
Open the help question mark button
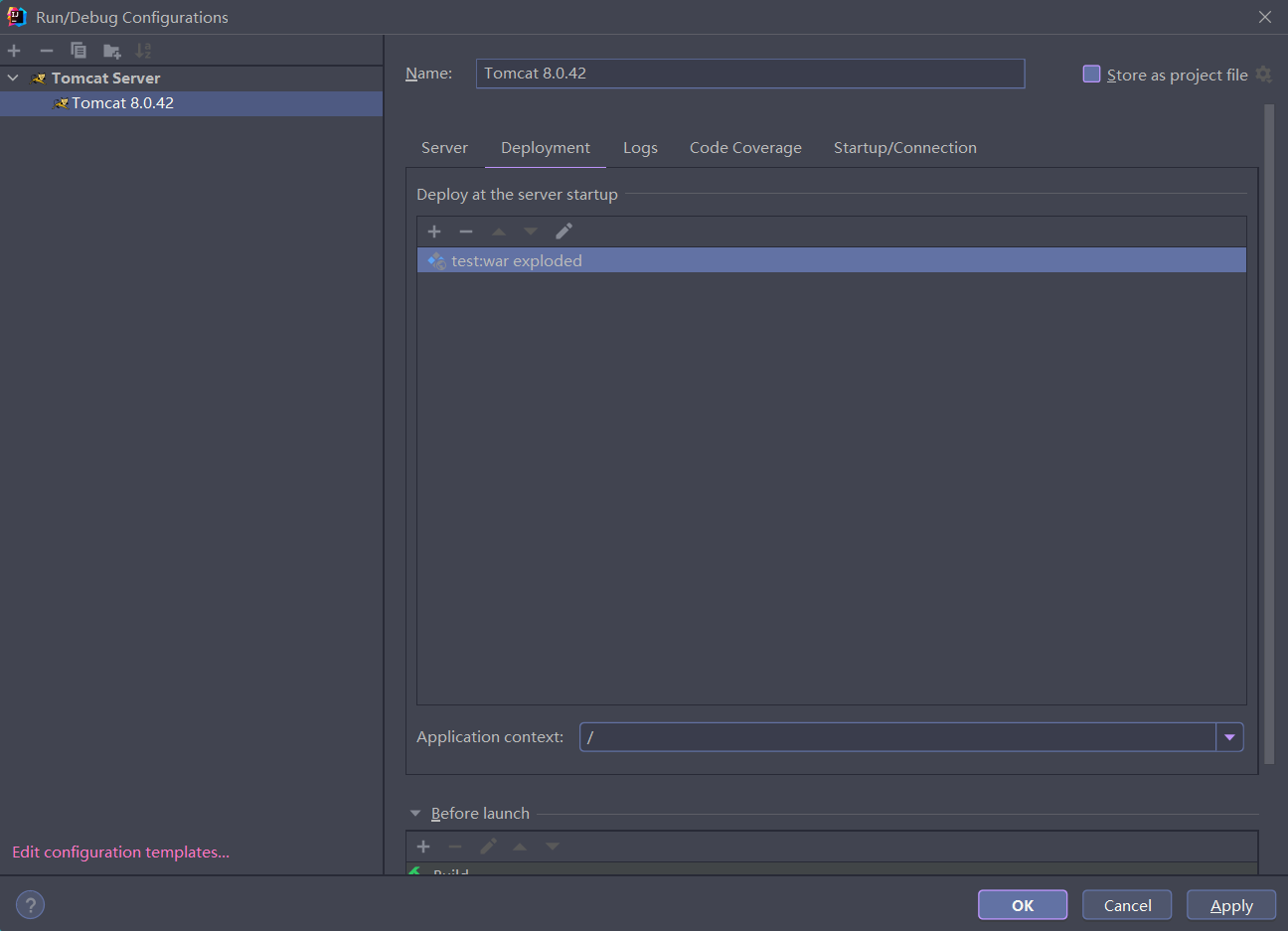(30, 905)
